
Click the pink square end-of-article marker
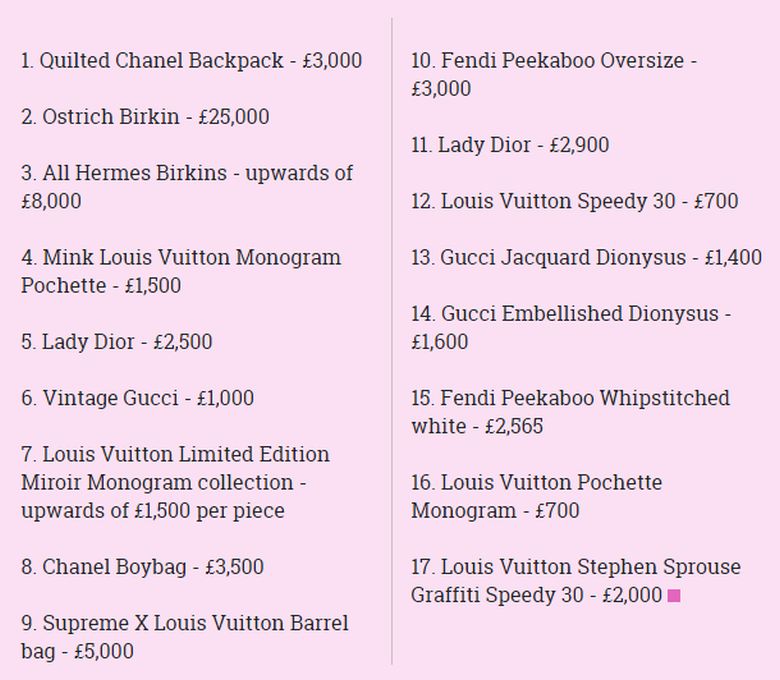pos(674,595)
